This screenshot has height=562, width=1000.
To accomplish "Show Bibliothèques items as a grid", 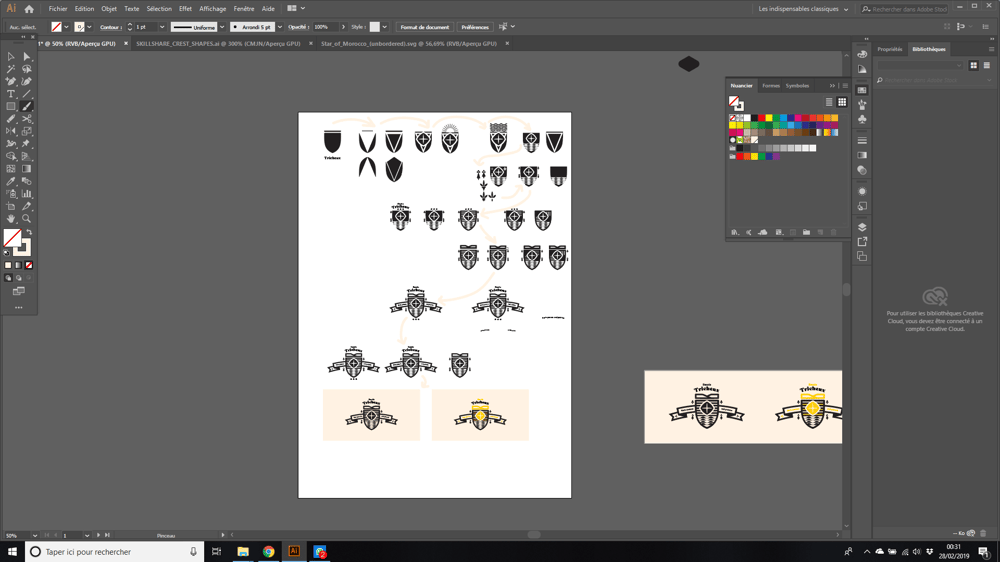I will [x=974, y=65].
